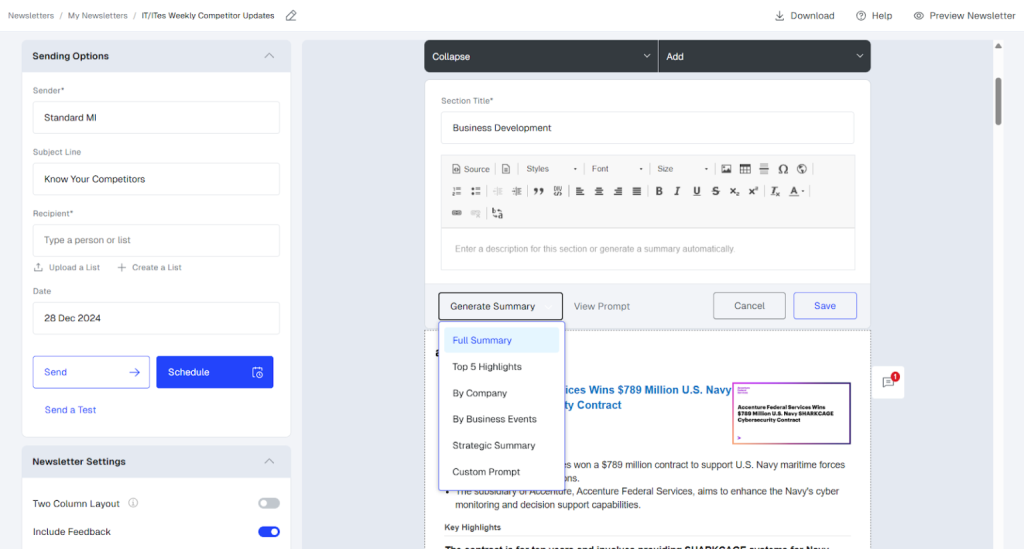Increase indent in editor
1024x549 pixels.
point(517,191)
